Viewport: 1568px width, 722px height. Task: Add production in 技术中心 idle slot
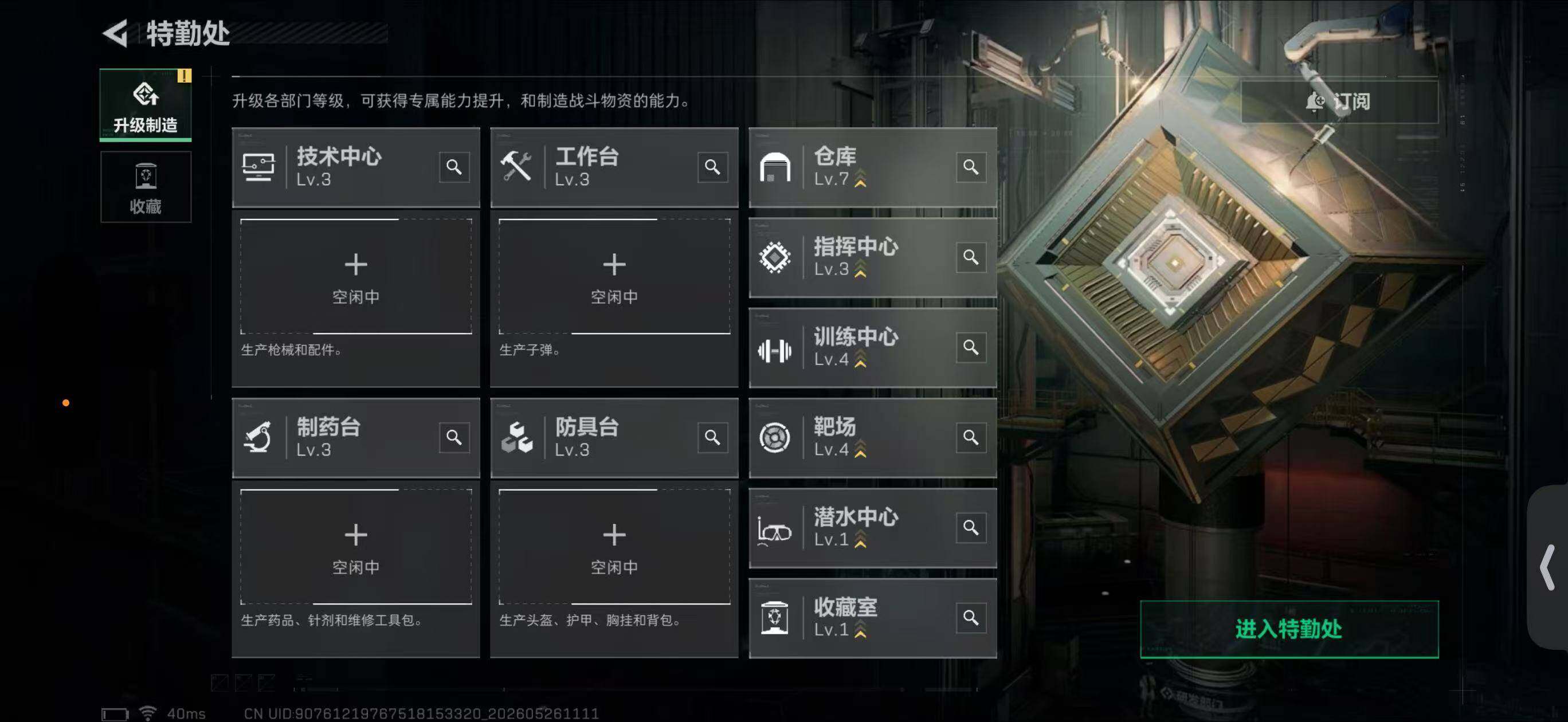tap(356, 276)
